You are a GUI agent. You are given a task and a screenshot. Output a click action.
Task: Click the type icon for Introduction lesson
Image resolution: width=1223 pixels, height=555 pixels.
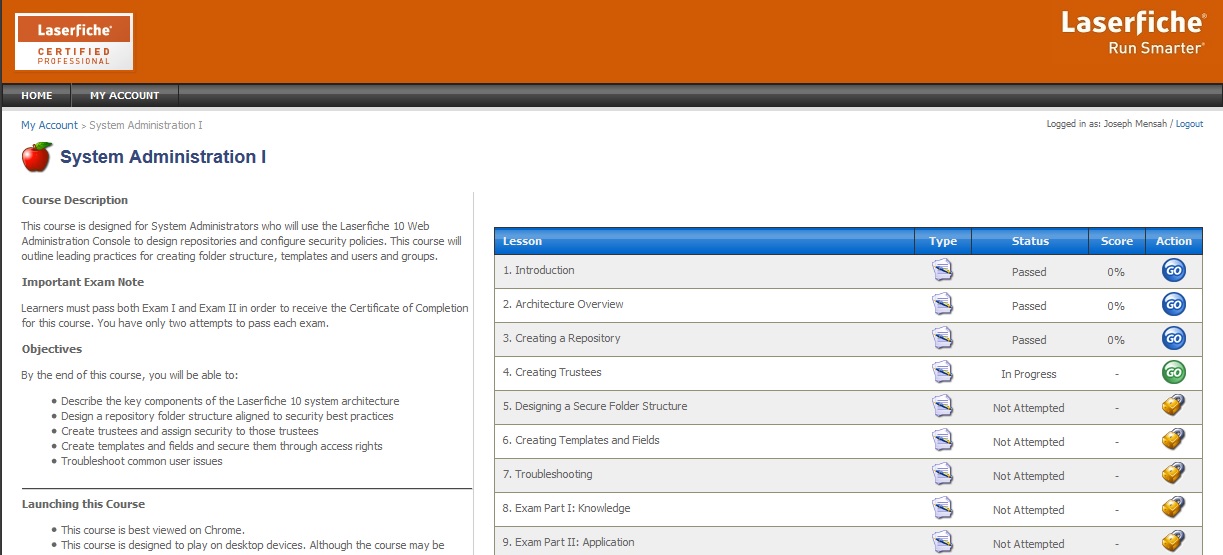(942, 271)
